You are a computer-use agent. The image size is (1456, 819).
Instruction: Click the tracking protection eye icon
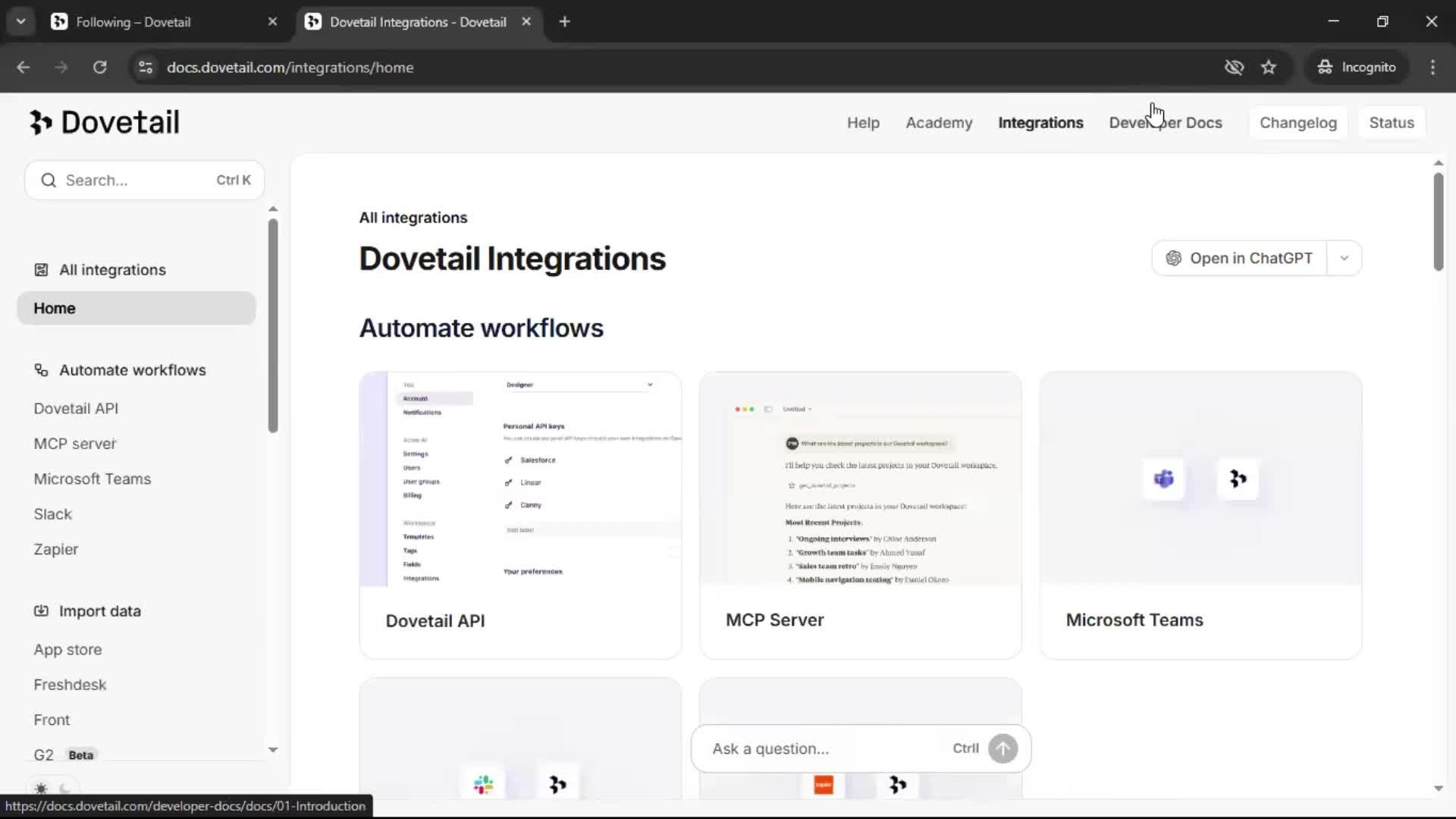[1234, 67]
